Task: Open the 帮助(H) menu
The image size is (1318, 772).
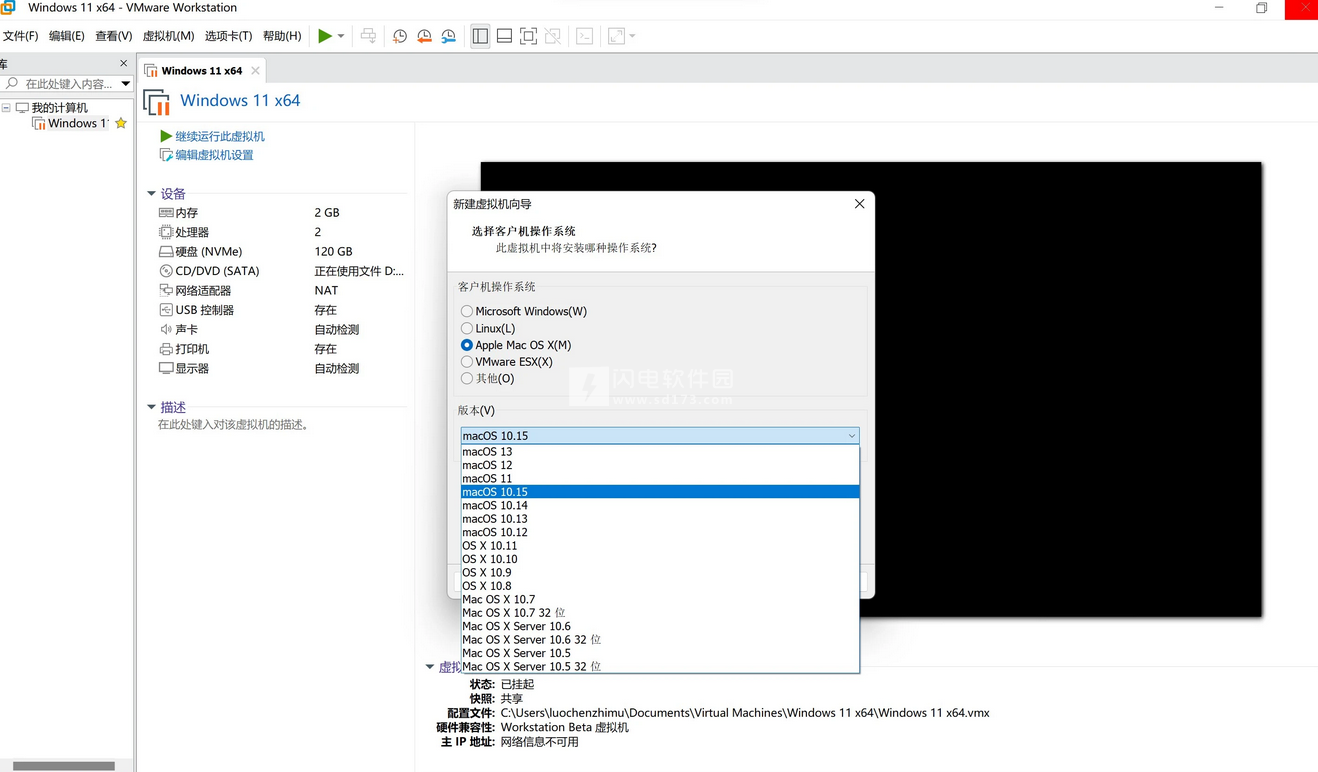Action: 282,36
